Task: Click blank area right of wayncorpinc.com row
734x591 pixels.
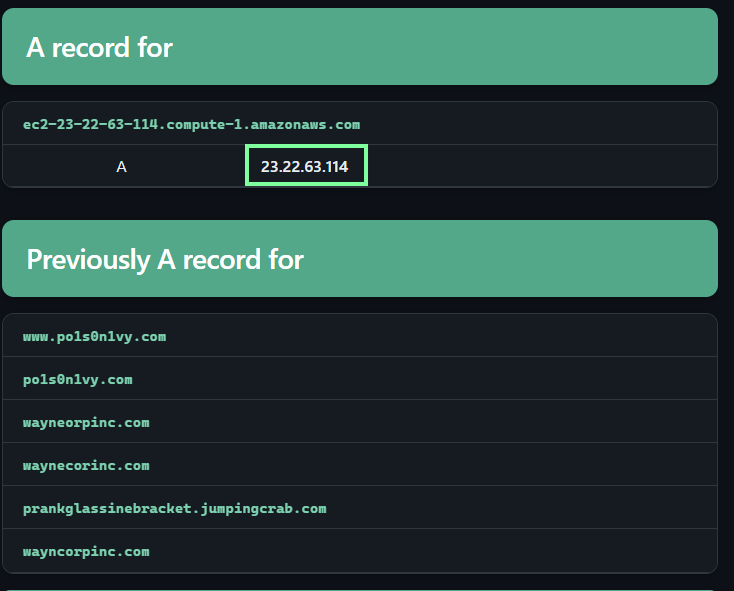Action: point(450,551)
